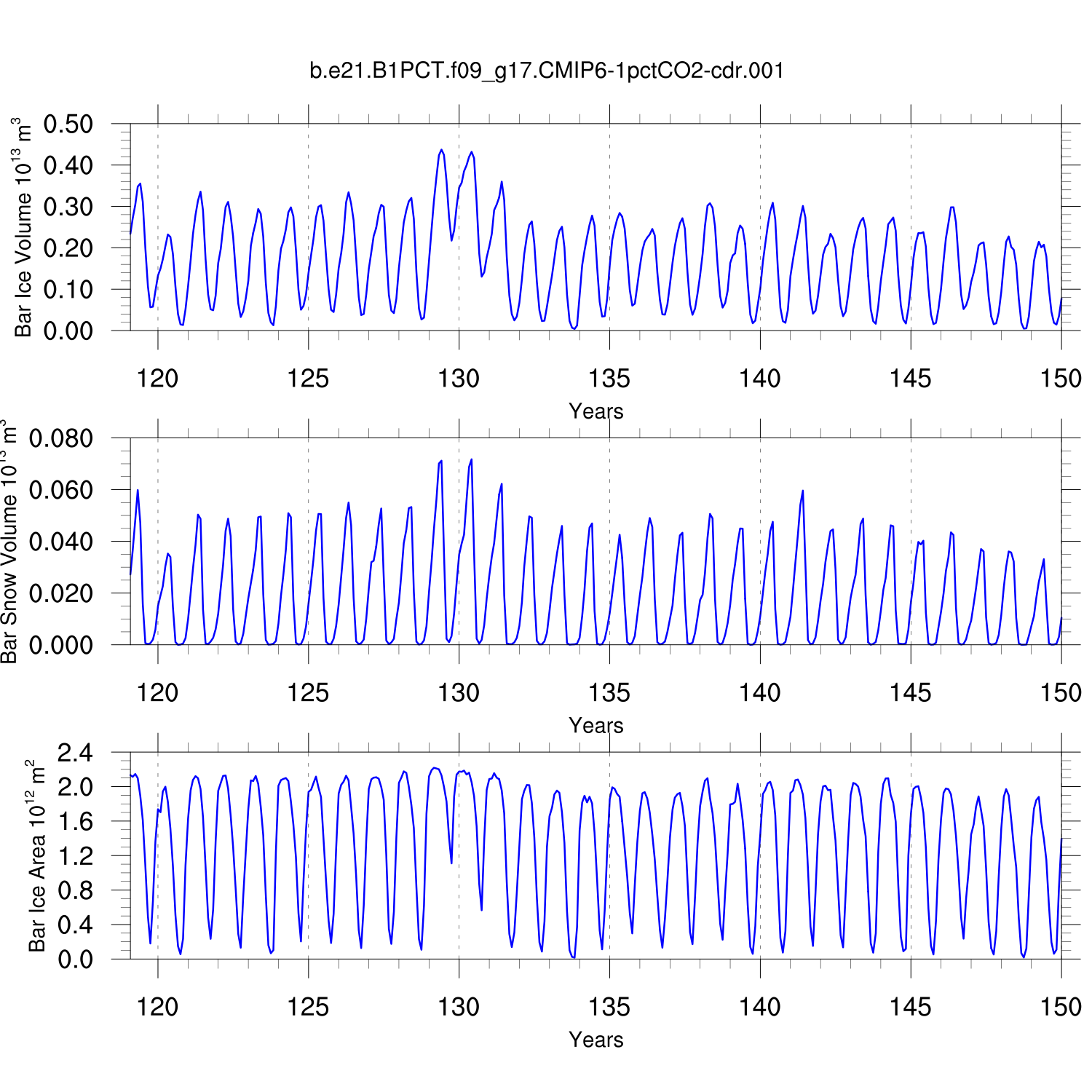Click the Bar Ice Volume y-axis label
This screenshot has width=1092, height=1092.
pyautogui.click(x=23, y=227)
